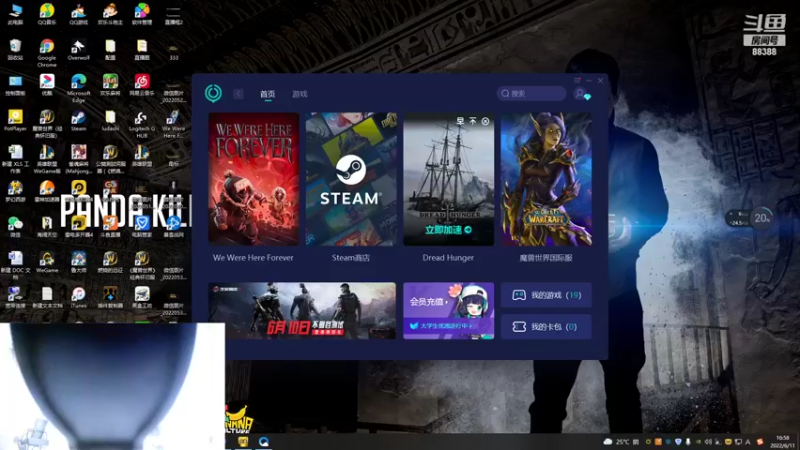Open 我的卡包 (0)
Viewport: 800px width, 450px height.
pyautogui.click(x=546, y=327)
